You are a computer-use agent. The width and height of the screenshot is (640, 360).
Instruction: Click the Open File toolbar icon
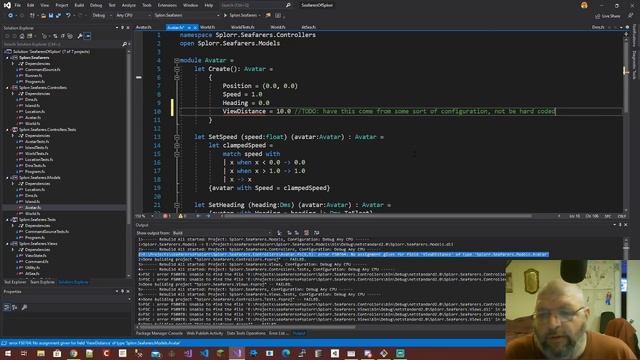point(43,15)
